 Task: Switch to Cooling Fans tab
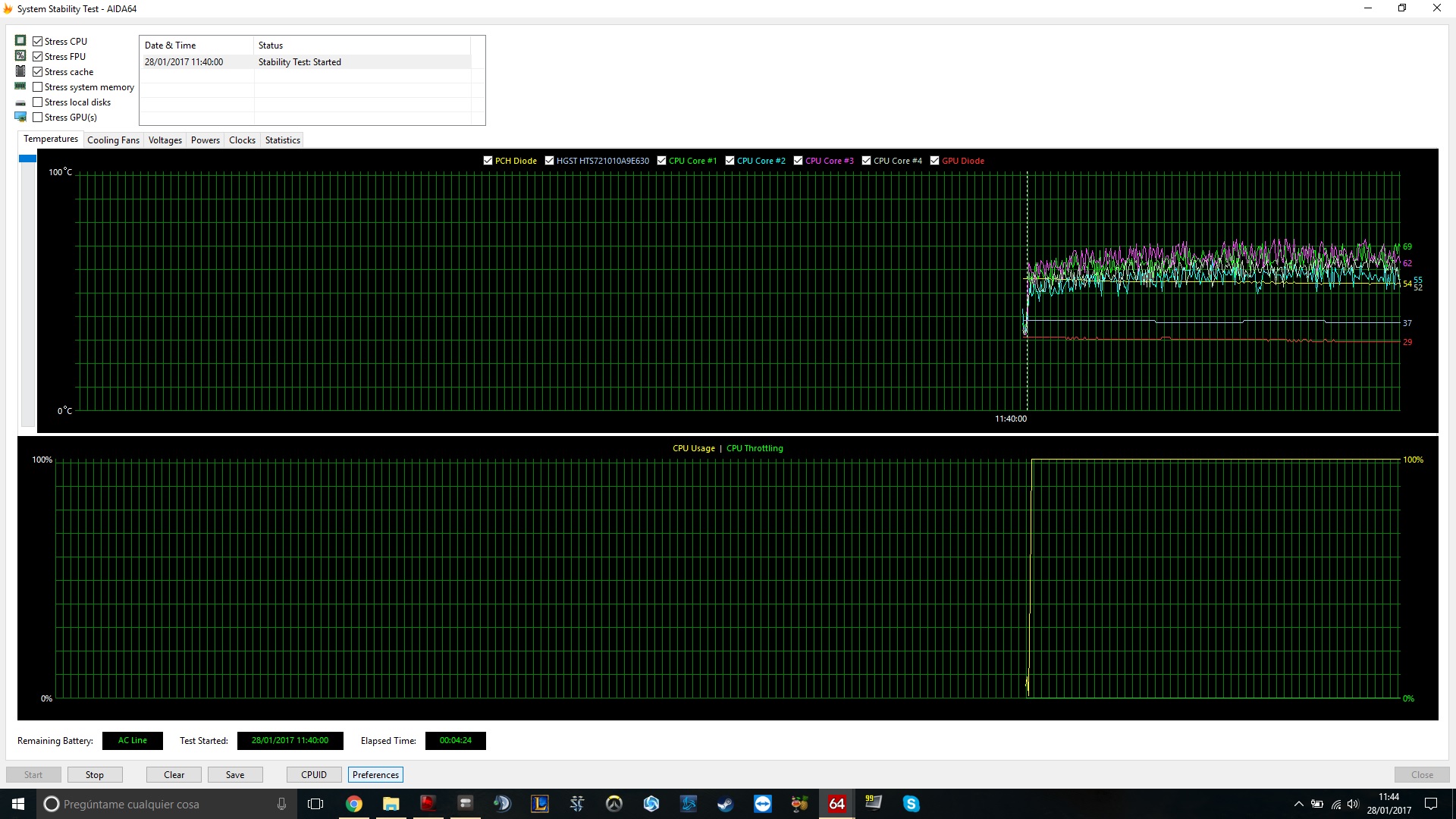pyautogui.click(x=113, y=140)
